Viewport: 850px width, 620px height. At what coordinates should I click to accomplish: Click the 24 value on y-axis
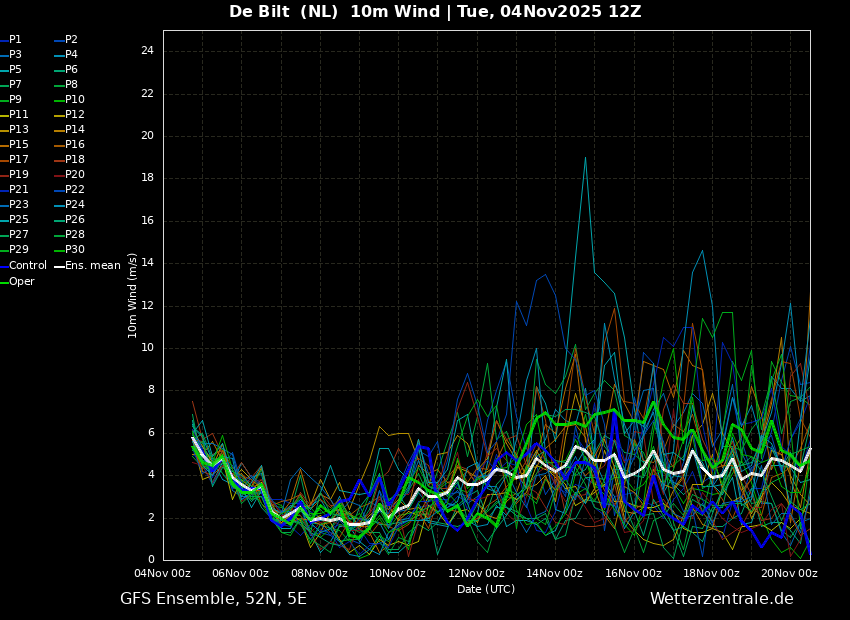(147, 51)
